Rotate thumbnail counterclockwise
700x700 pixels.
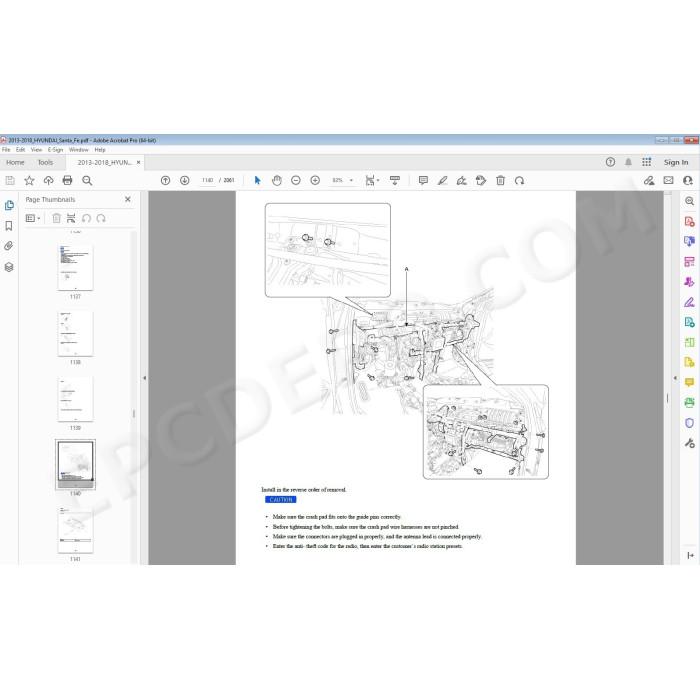[x=87, y=218]
